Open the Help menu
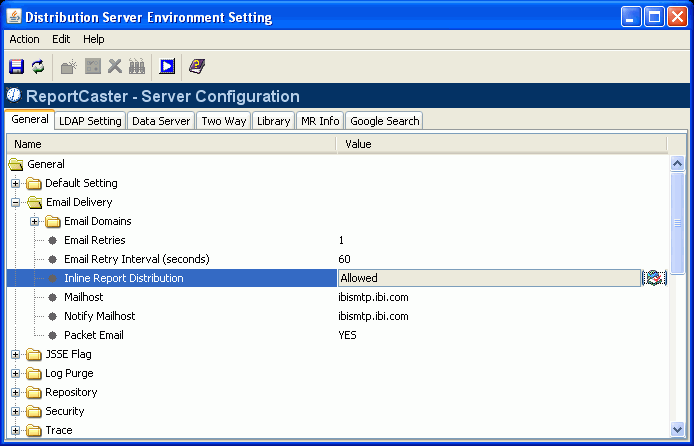 coord(94,39)
